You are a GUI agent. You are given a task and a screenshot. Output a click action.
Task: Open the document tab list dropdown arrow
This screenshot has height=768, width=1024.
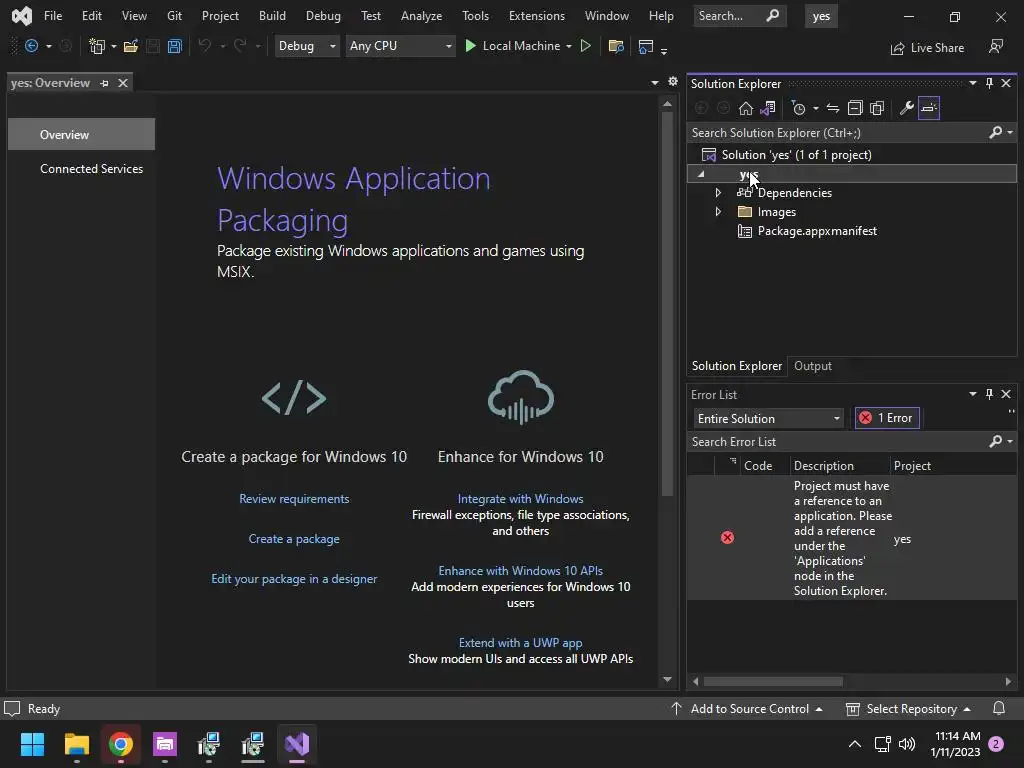pyautogui.click(x=654, y=82)
